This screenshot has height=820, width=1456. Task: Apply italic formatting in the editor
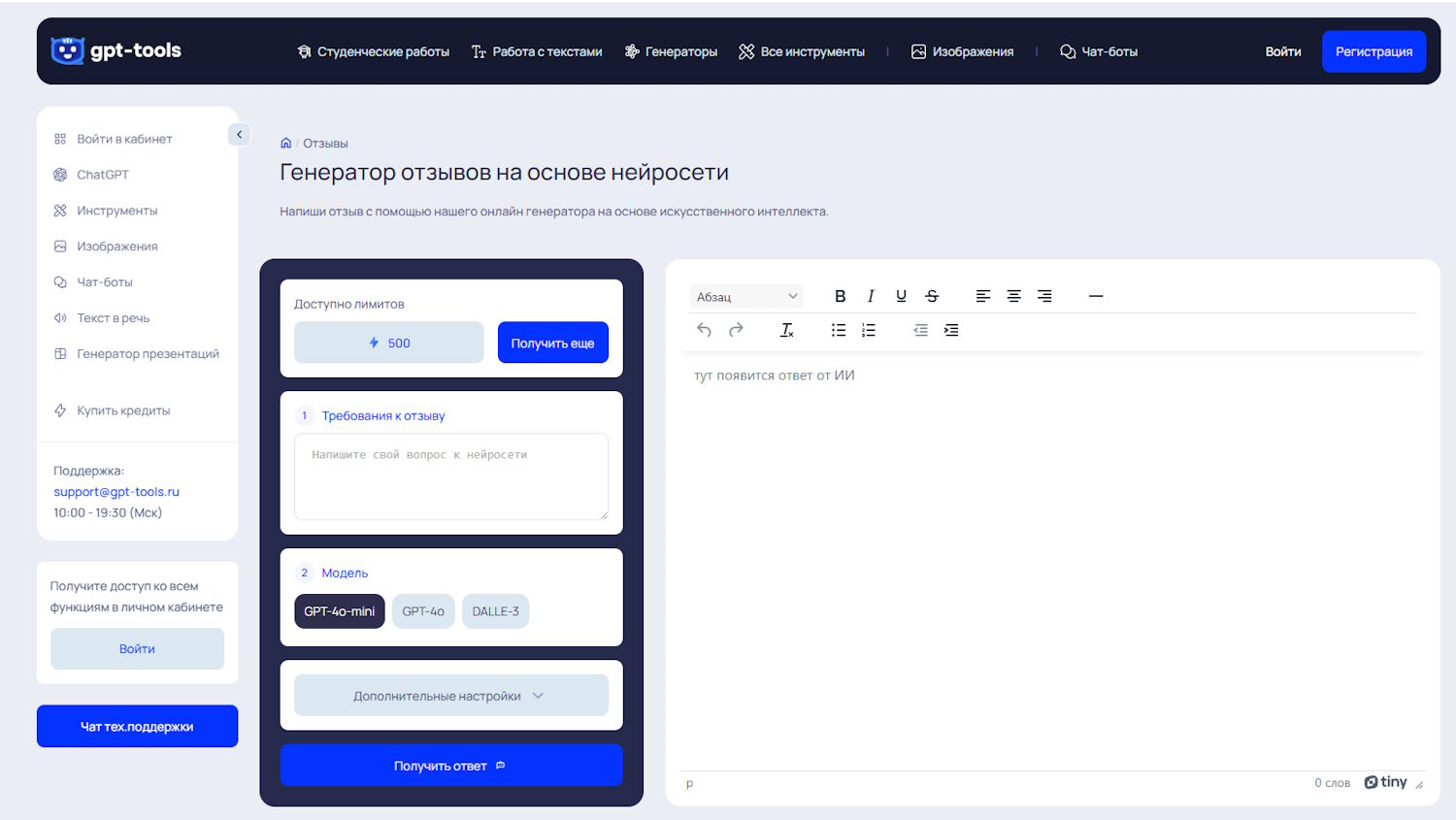(x=871, y=296)
